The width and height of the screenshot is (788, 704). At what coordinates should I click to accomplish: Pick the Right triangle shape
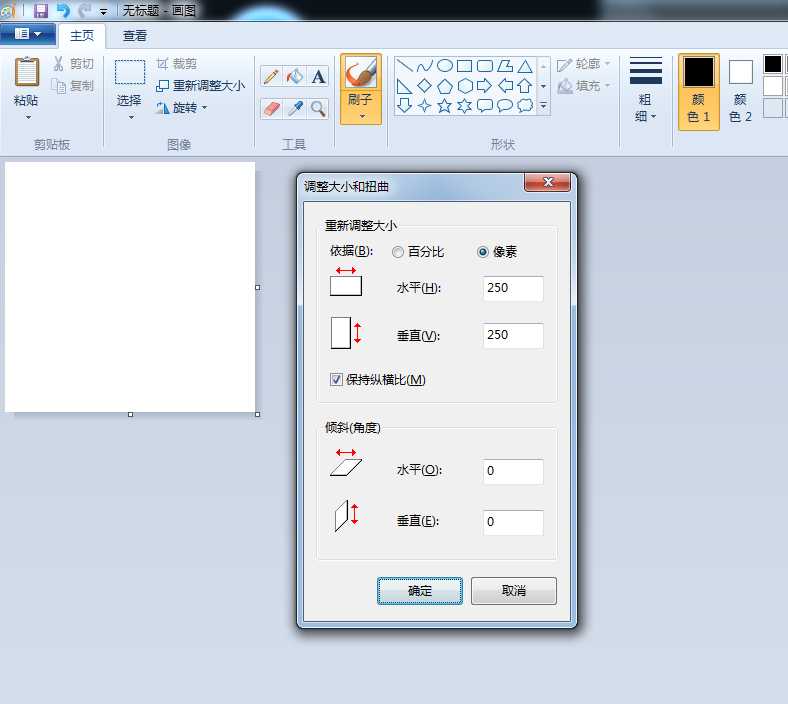405,86
